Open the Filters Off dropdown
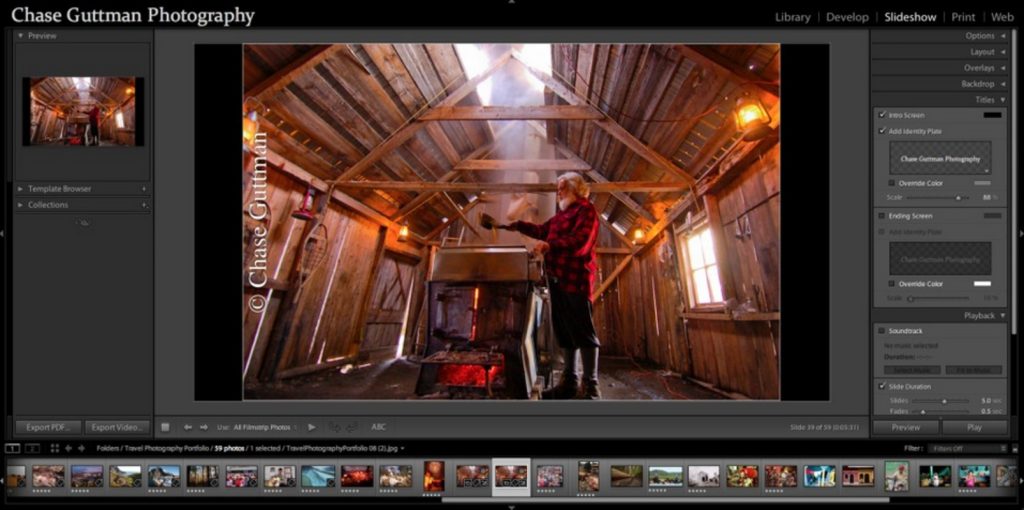This screenshot has width=1024, height=510. [x=969, y=449]
